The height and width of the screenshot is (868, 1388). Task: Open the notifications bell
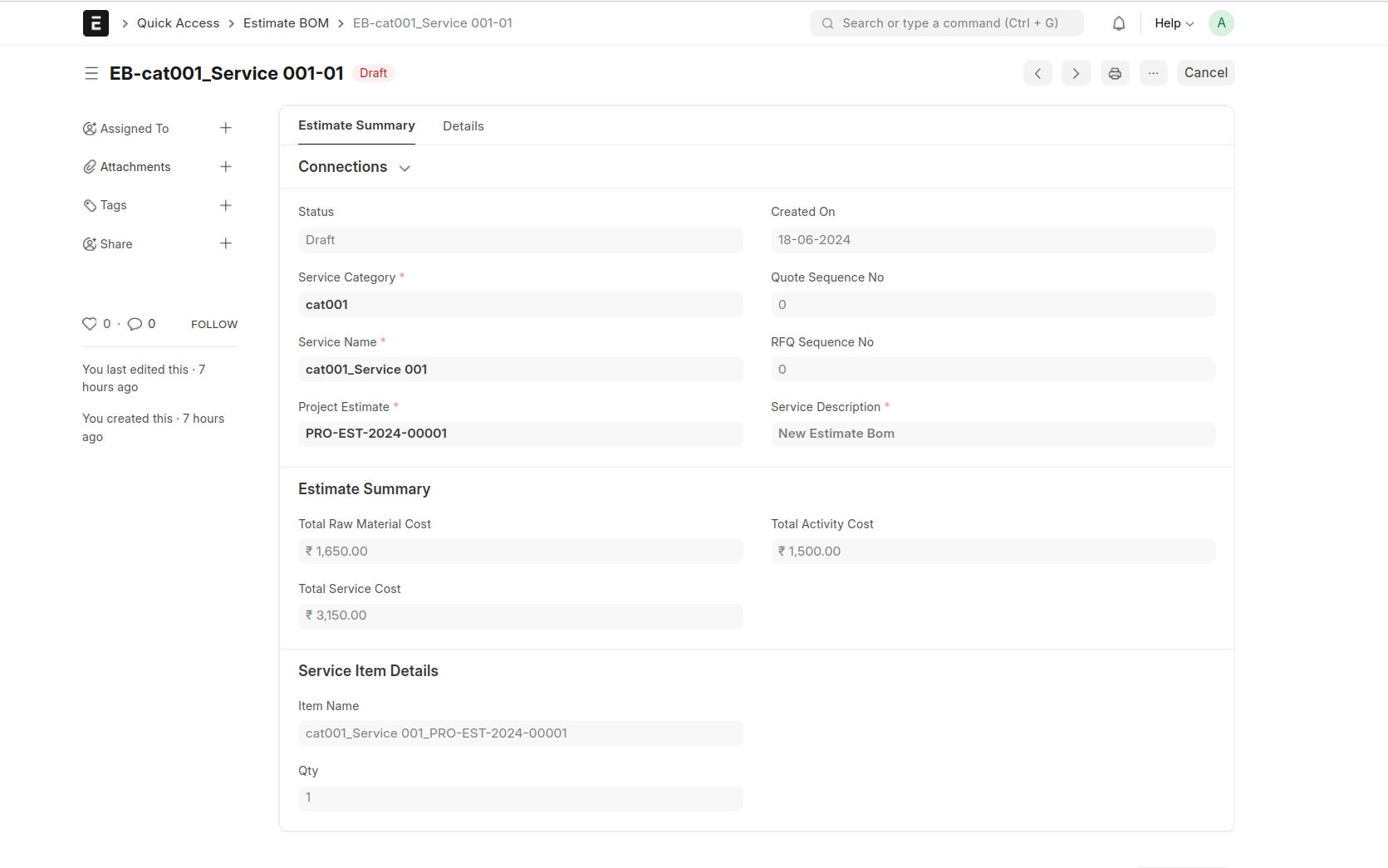(1118, 23)
